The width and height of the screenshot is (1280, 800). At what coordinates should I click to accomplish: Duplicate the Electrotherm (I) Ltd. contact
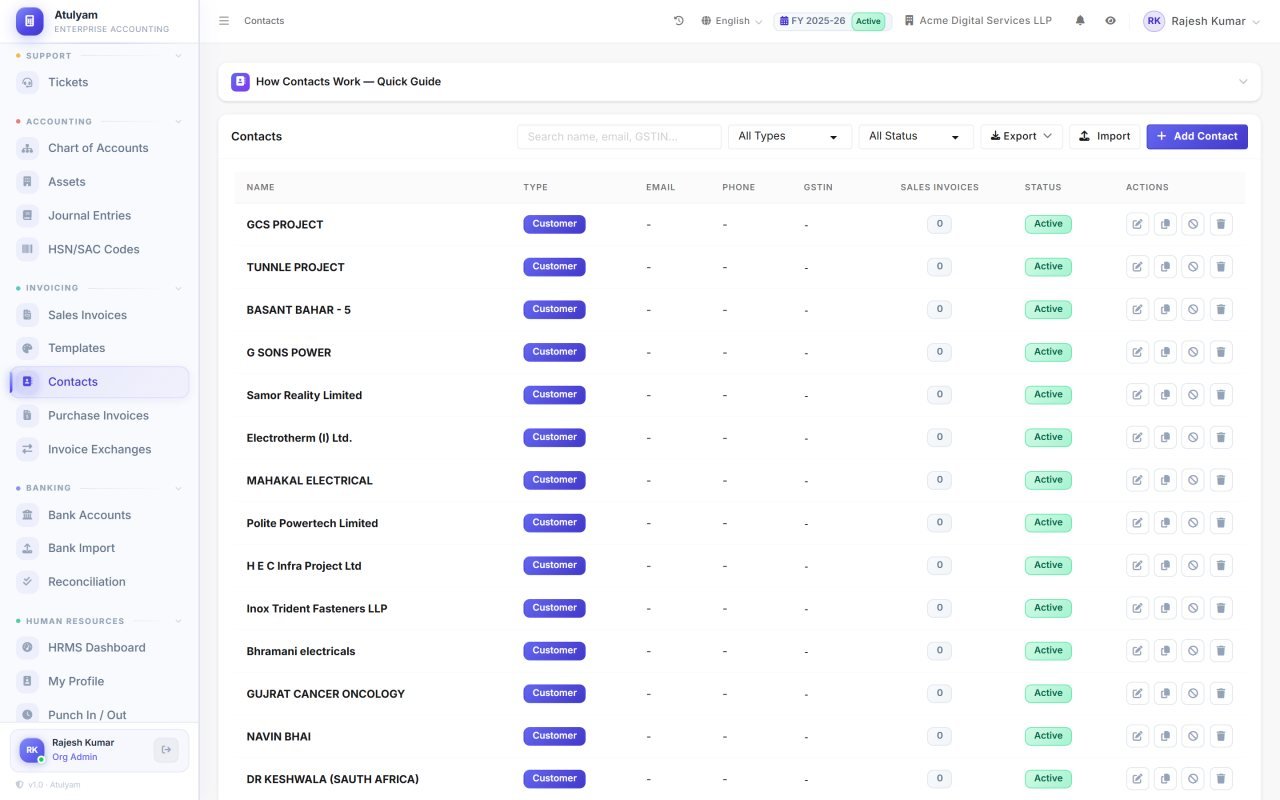(x=1165, y=437)
